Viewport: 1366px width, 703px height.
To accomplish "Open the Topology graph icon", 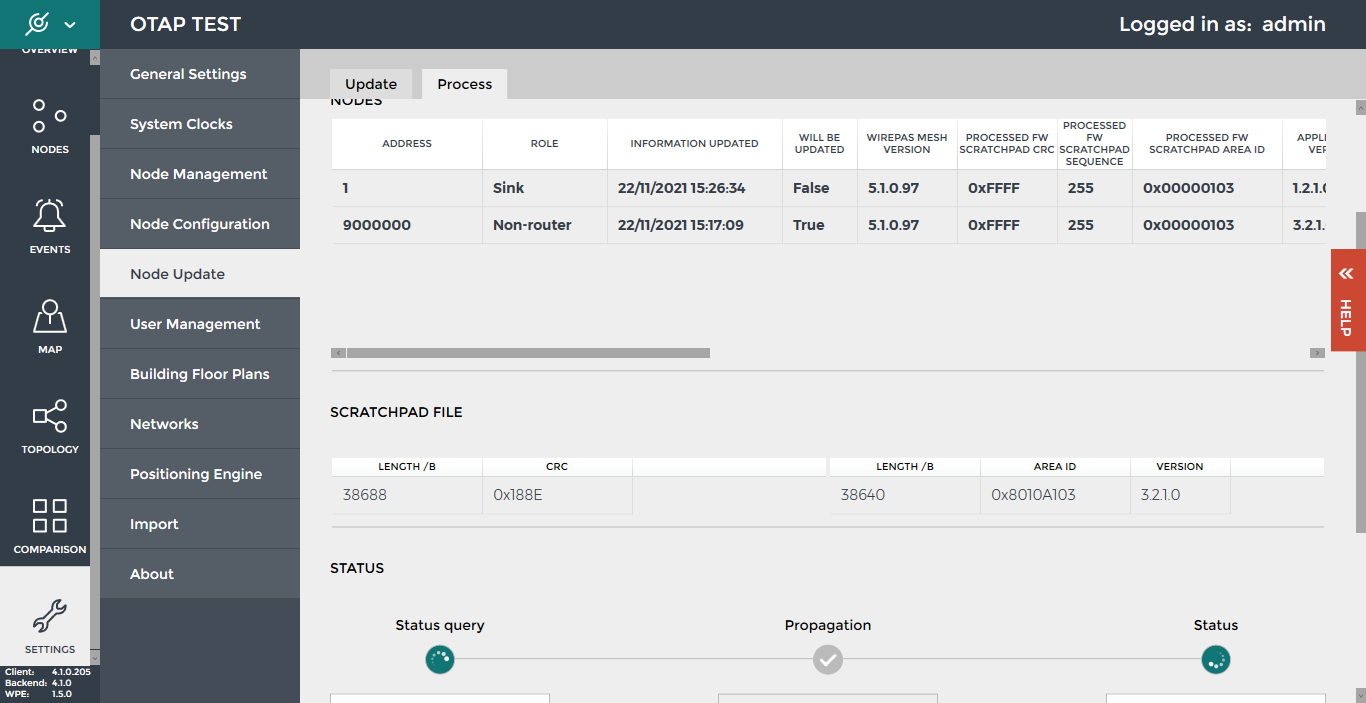I will [49, 416].
